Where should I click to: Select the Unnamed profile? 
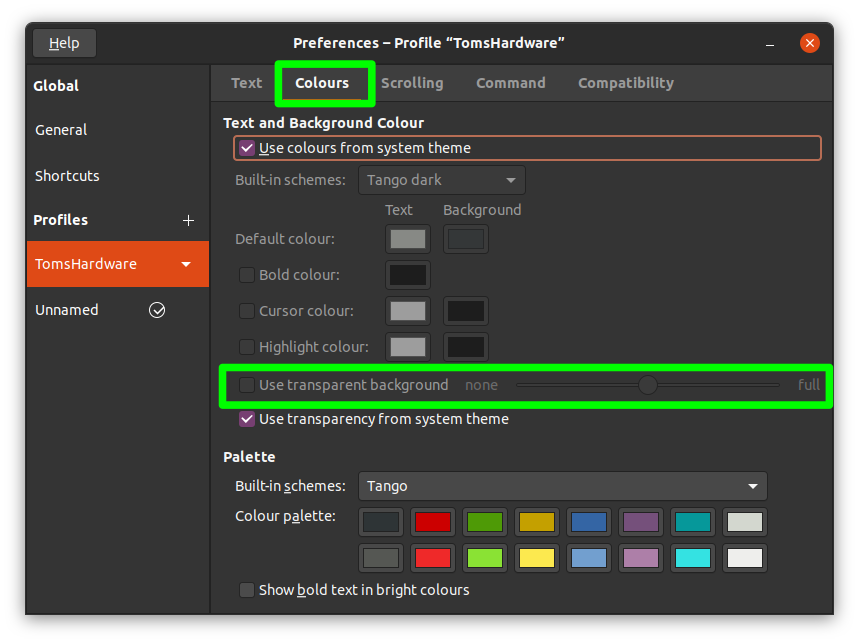67,310
